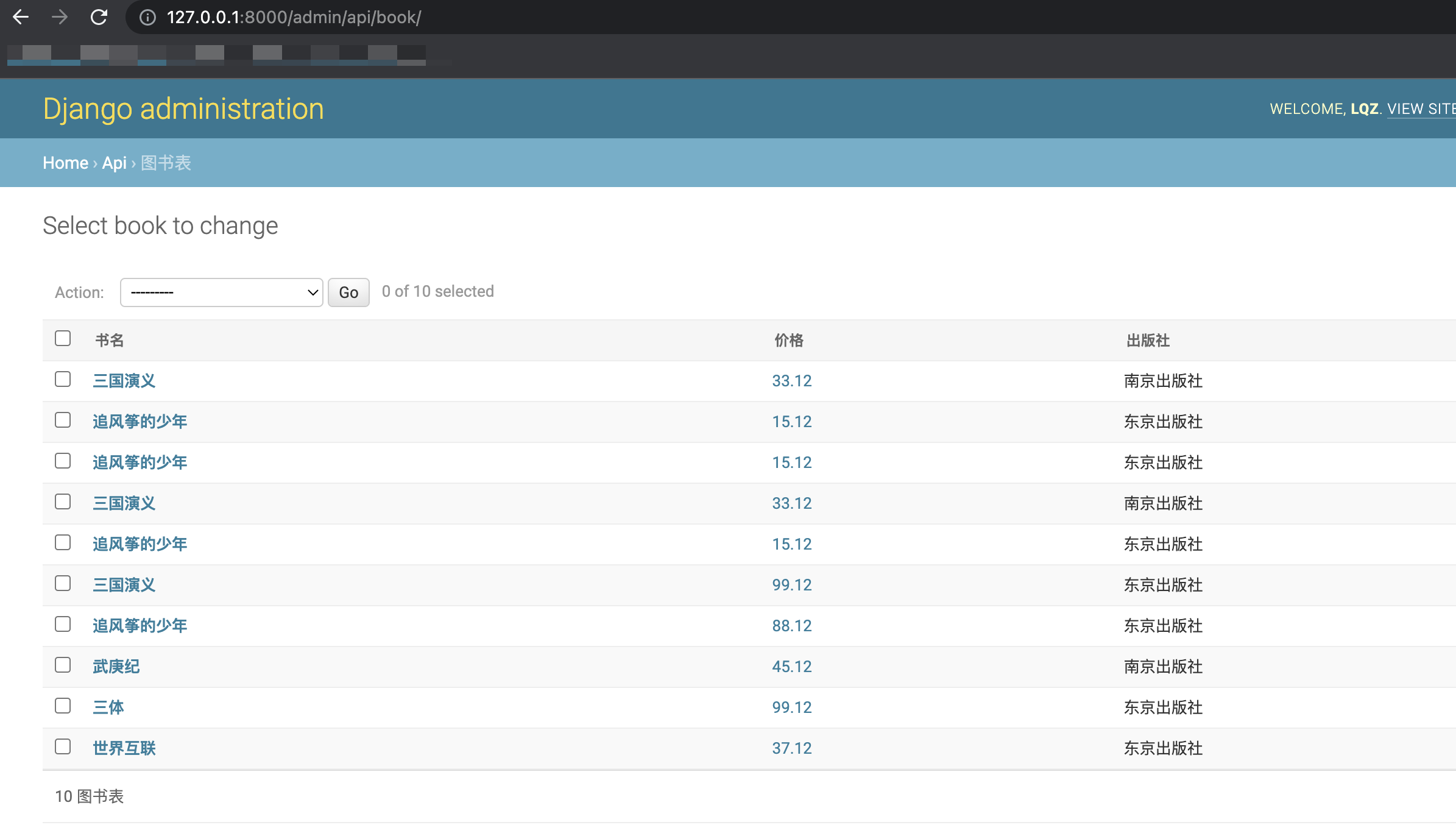Tick the checkbox beside 世界互联
The width and height of the screenshot is (1456, 836).
pos(63,746)
